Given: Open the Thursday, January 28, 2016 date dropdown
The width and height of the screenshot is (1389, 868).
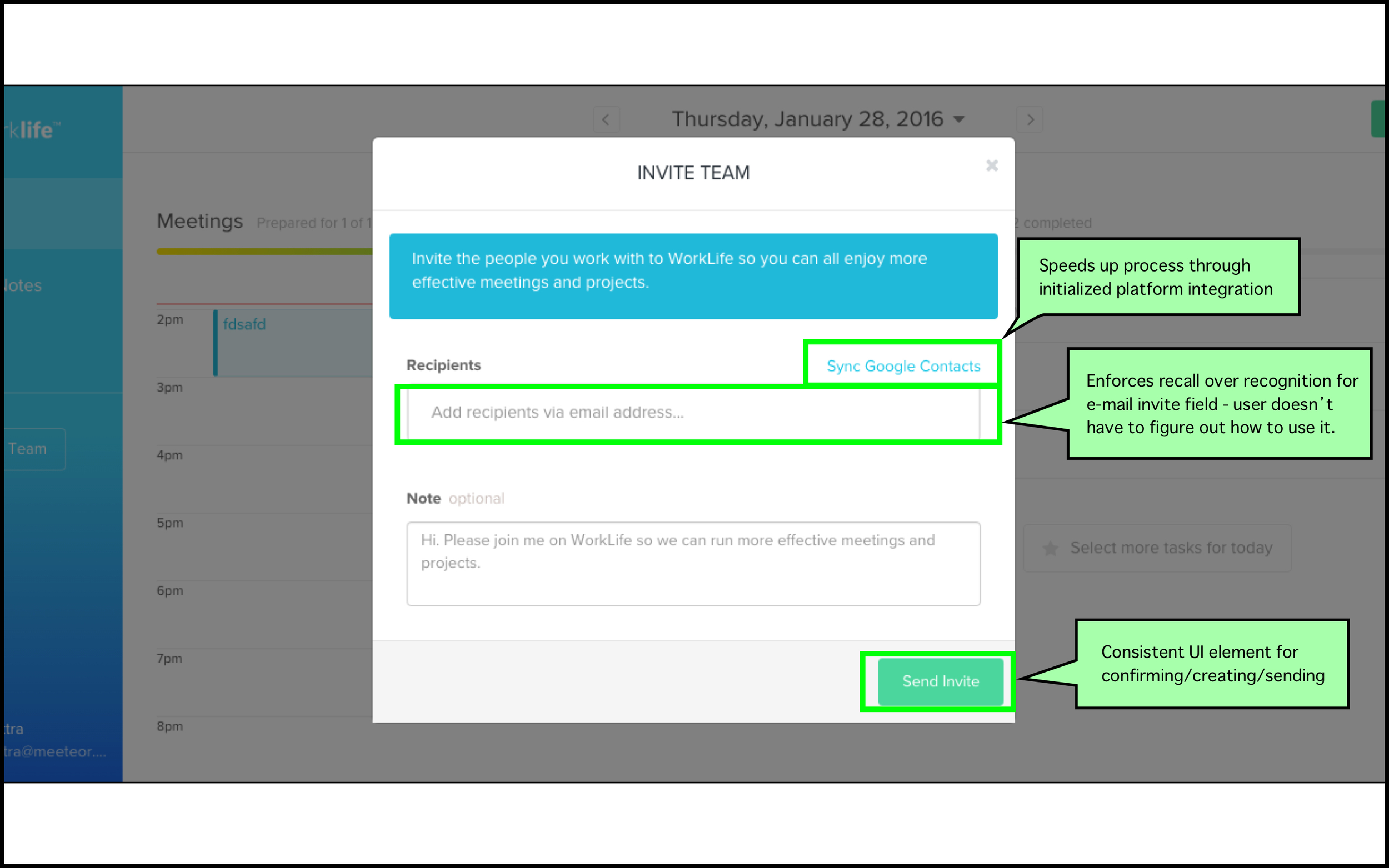Looking at the screenshot, I should tap(818, 119).
